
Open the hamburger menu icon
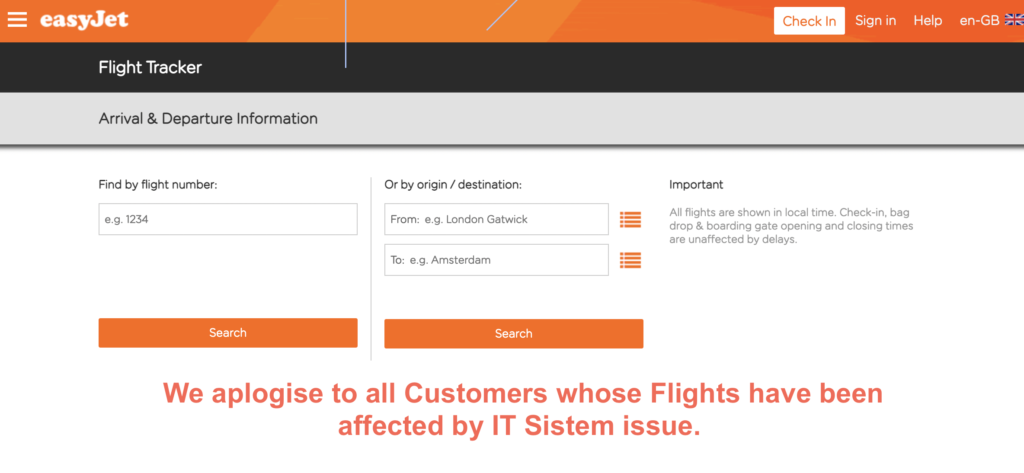[x=17, y=20]
